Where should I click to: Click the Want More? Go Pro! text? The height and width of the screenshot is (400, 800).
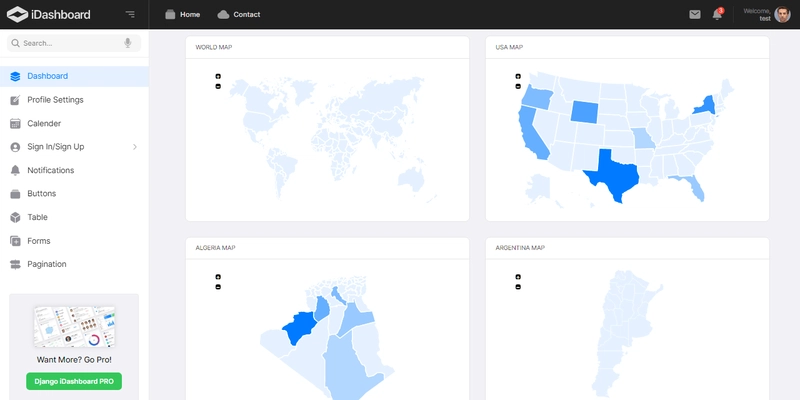coord(74,360)
